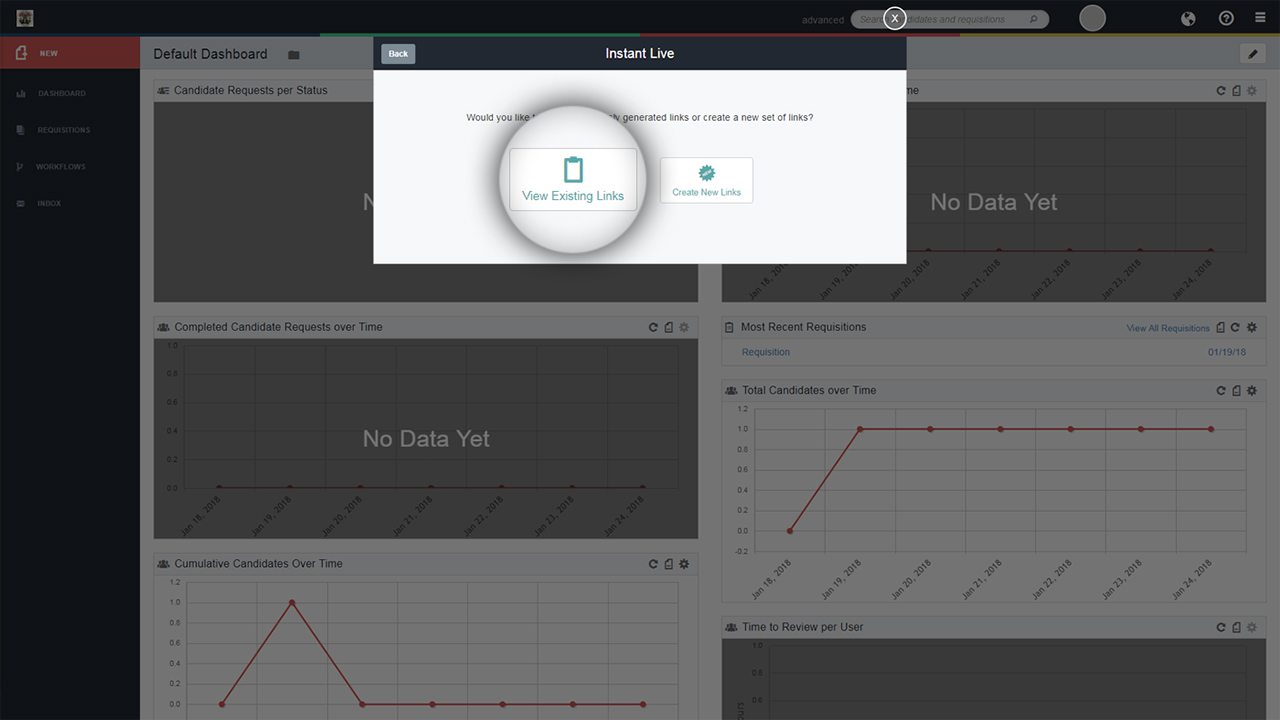Click the advanced search link
Screen dimensions: 1280x720
pos(823,20)
